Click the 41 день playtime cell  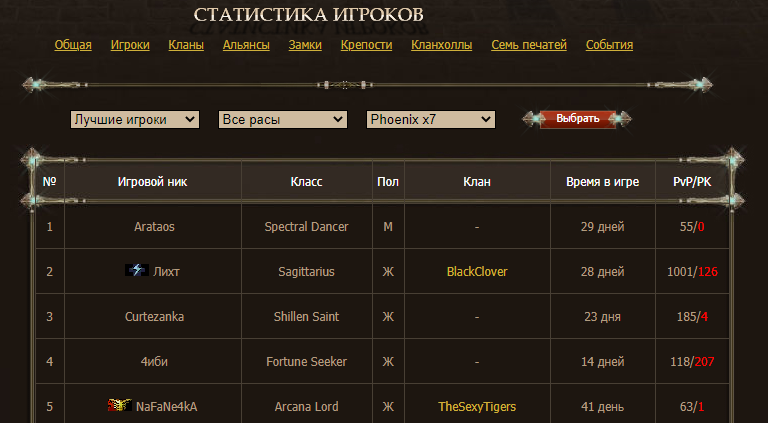coord(602,407)
